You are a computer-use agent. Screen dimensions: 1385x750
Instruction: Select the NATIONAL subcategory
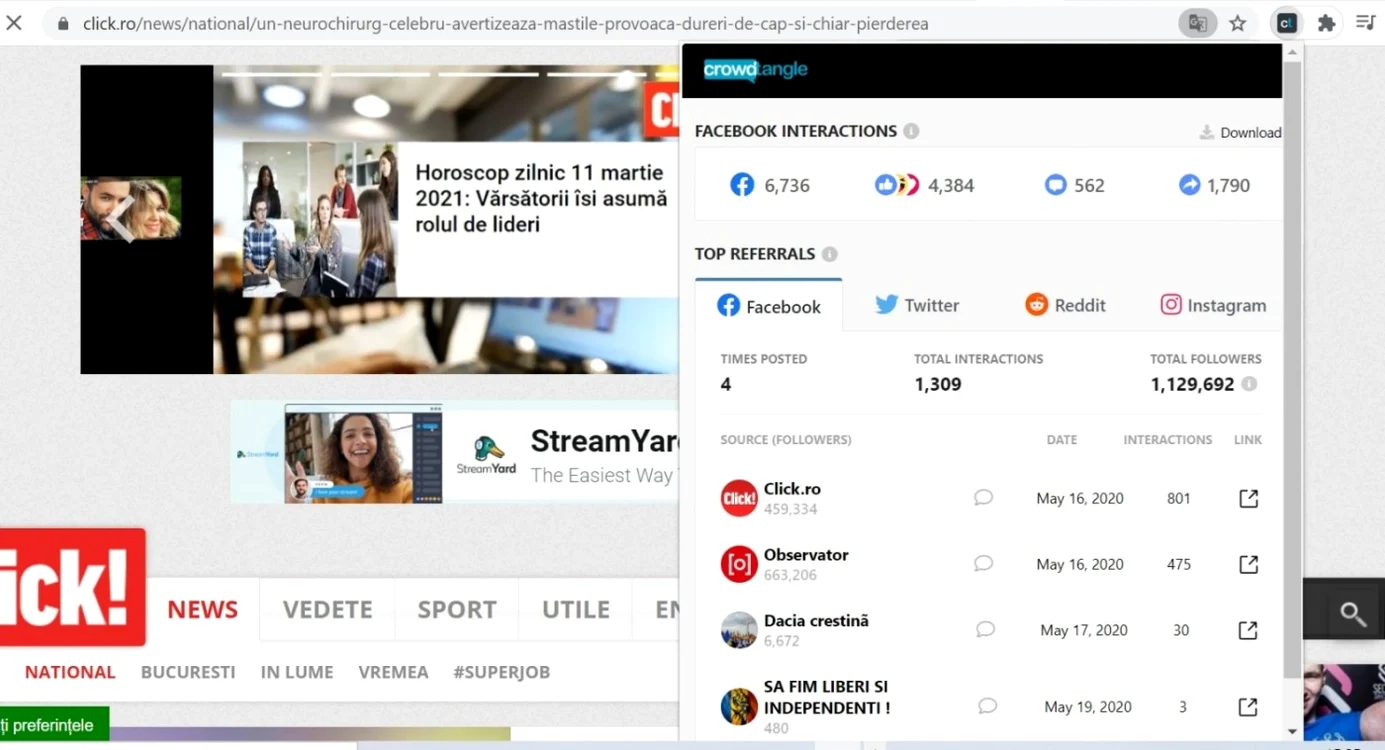pos(70,672)
